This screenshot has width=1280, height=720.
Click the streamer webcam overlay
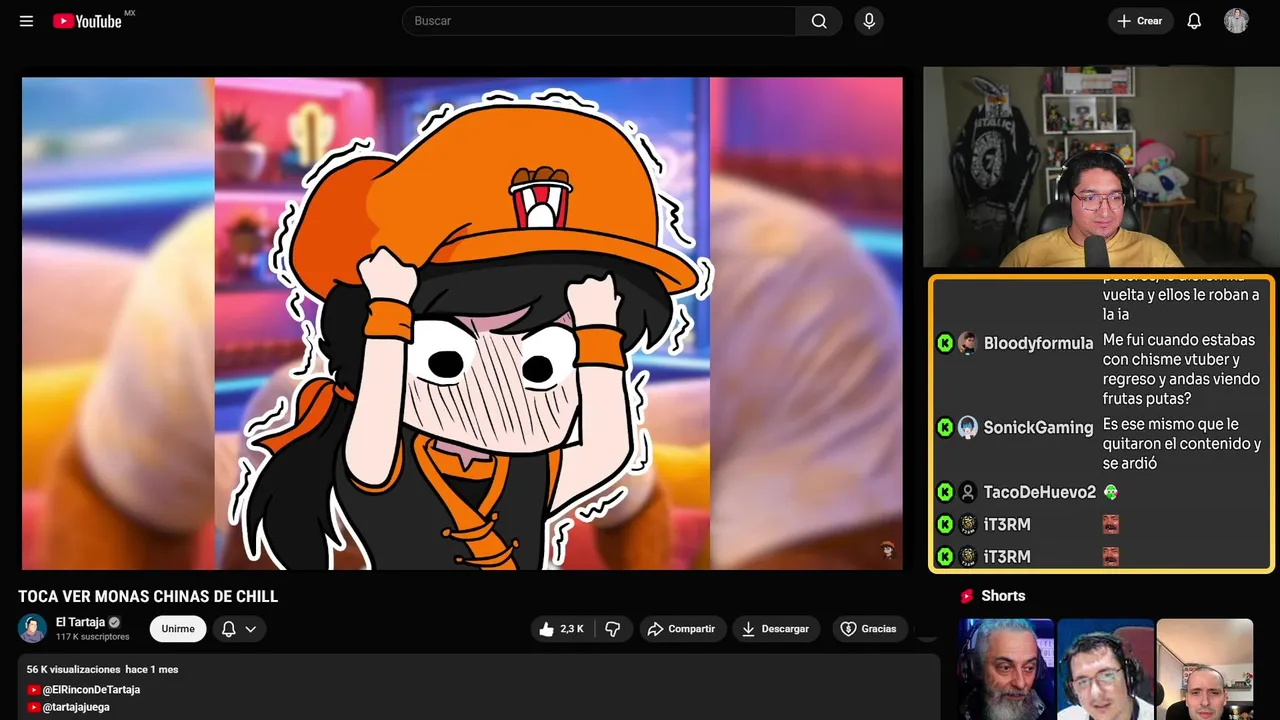[1101, 167]
